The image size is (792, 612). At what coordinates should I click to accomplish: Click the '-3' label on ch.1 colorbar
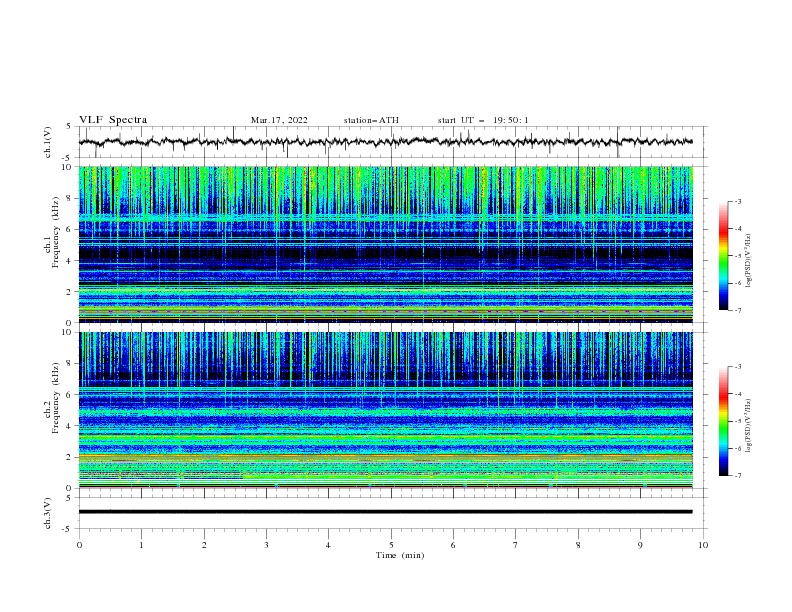pos(737,201)
